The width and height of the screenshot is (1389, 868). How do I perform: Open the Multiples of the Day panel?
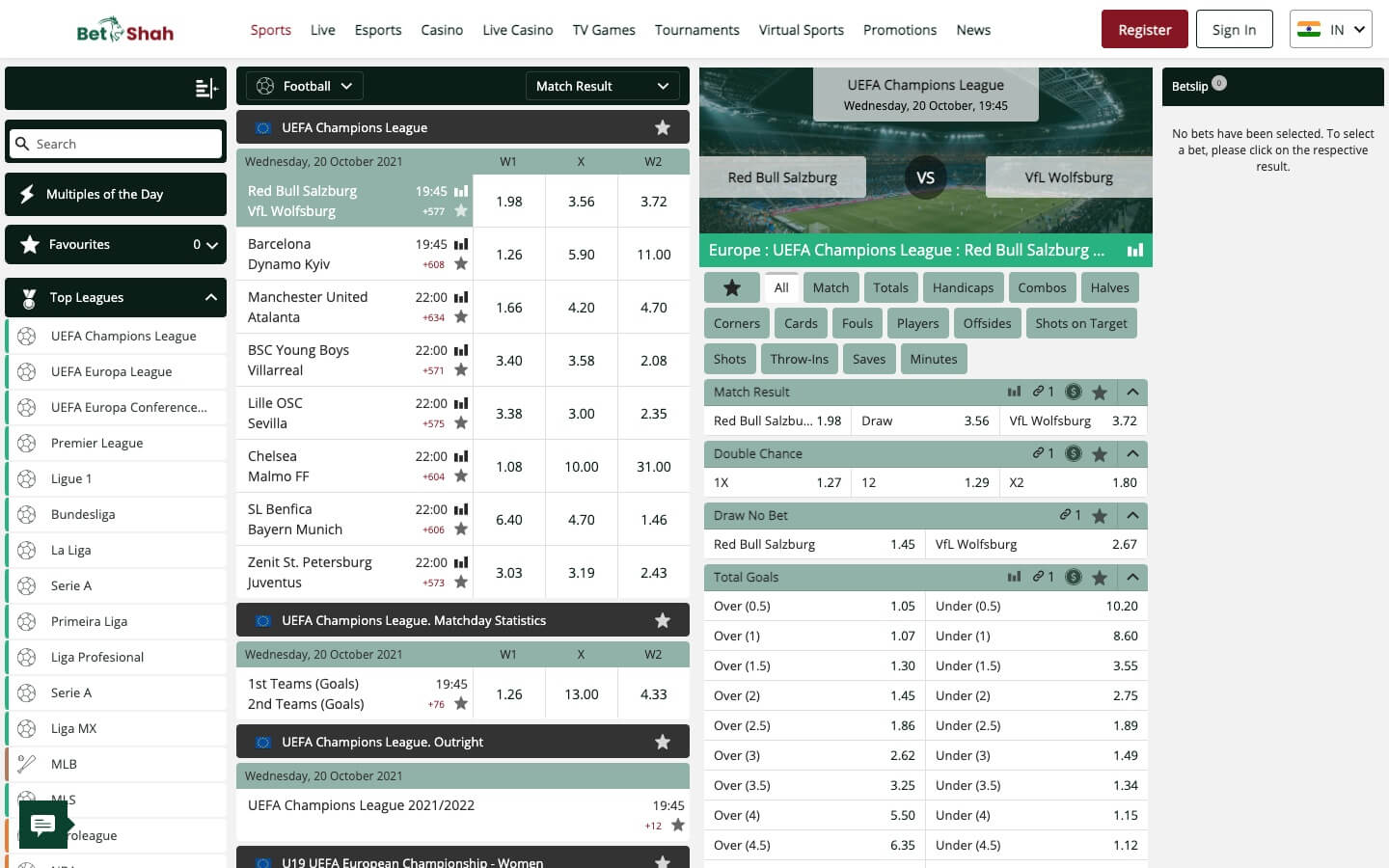click(x=116, y=194)
